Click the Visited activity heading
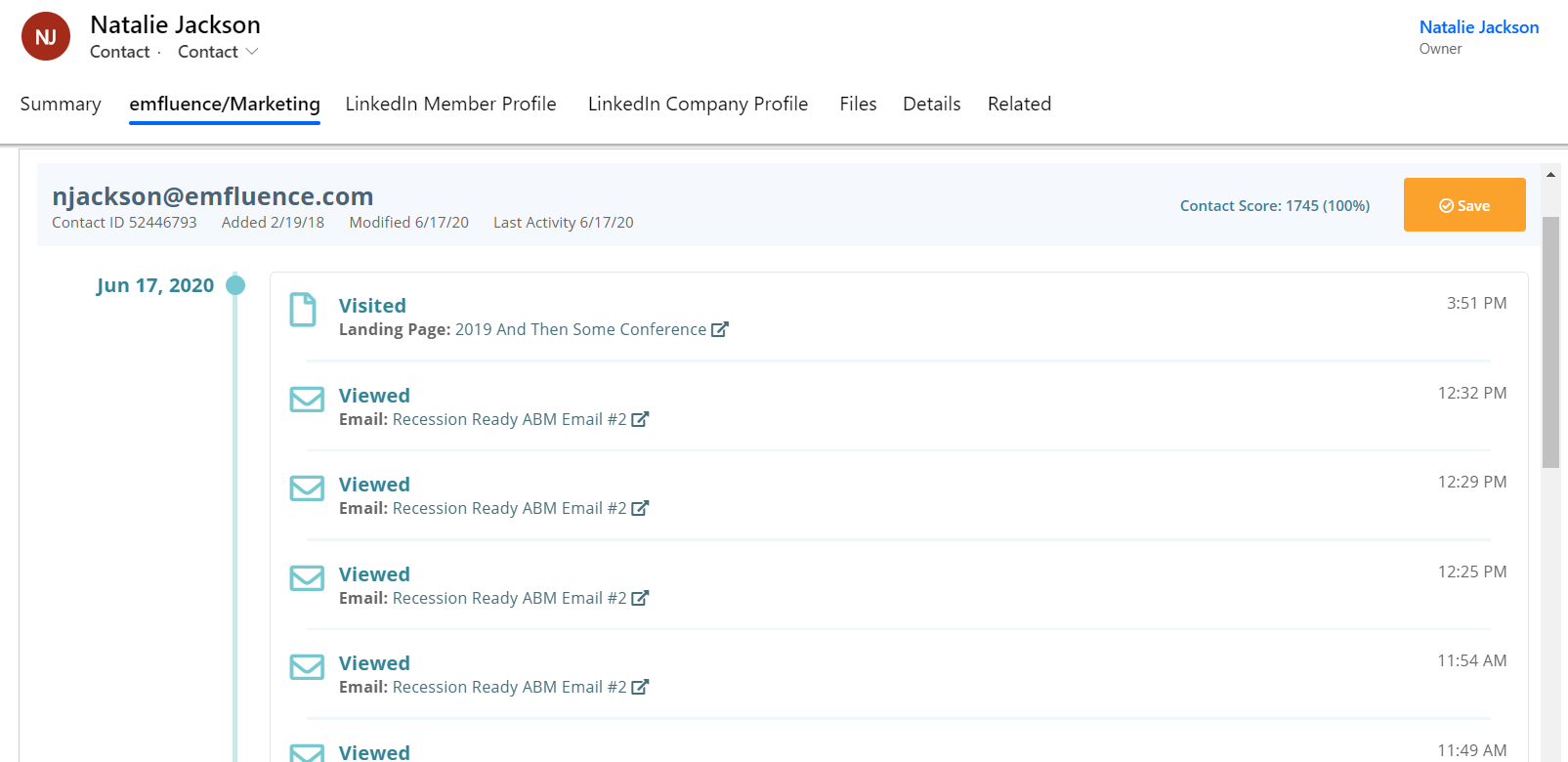This screenshot has height=762, width=1568. click(372, 306)
